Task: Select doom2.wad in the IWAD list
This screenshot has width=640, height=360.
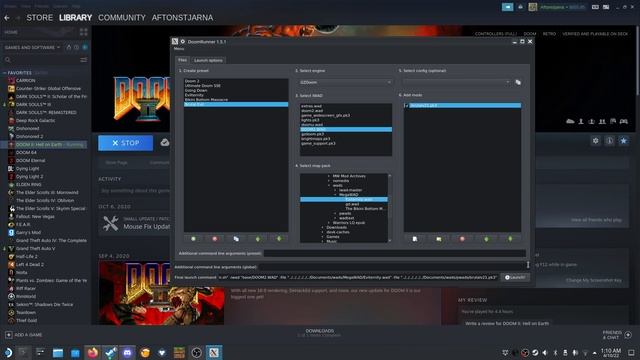Action: tap(346, 111)
